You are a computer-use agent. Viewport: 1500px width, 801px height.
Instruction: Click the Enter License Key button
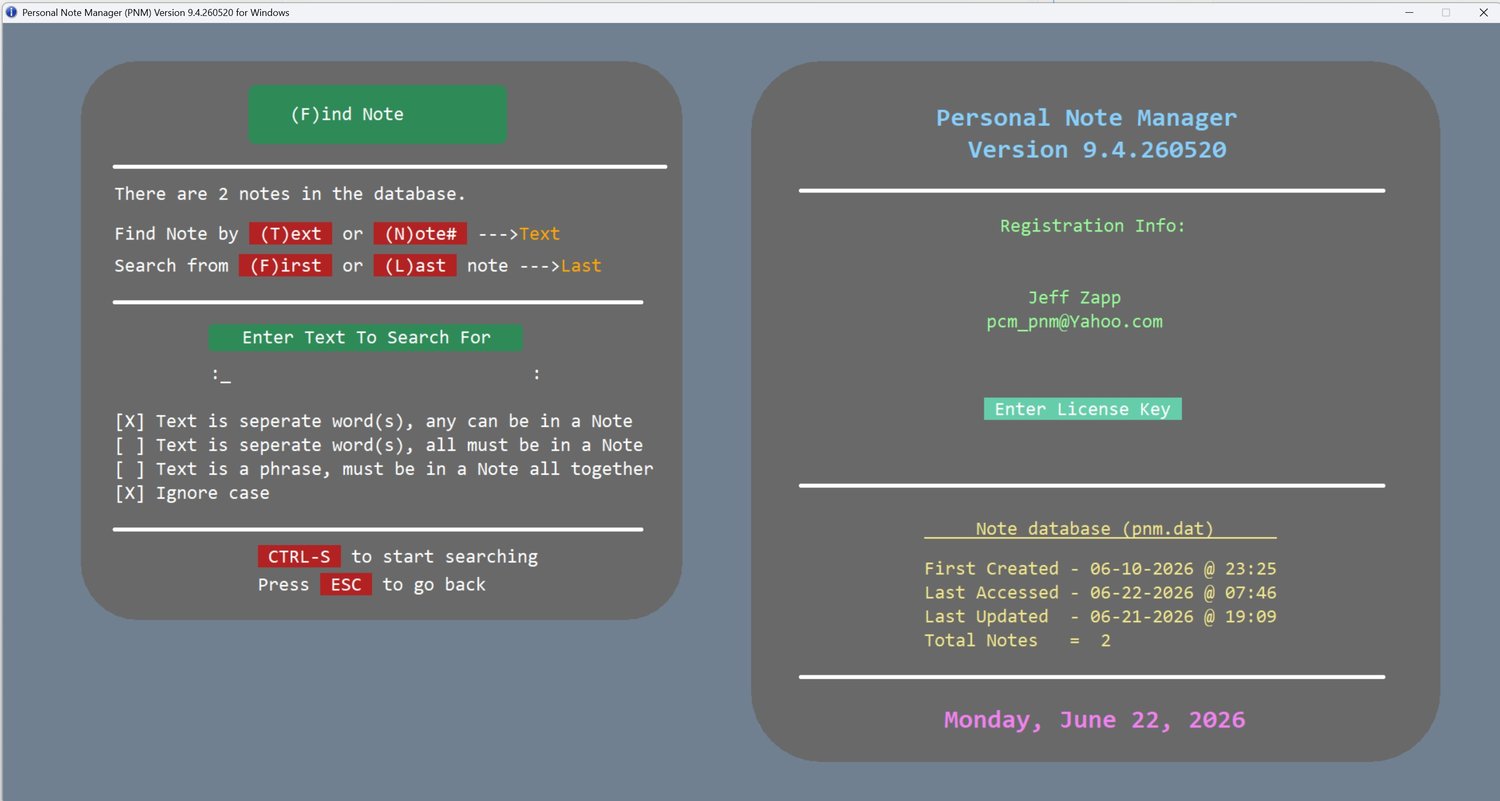point(1082,409)
